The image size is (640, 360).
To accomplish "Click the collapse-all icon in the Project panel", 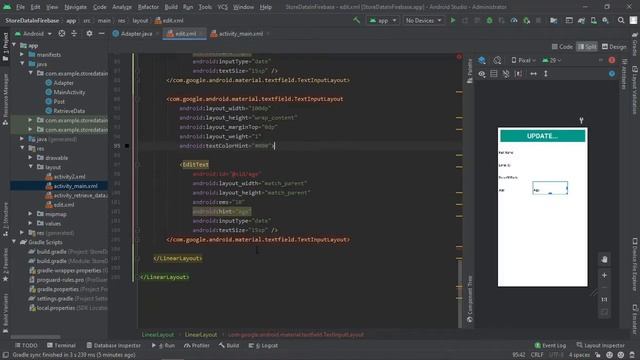I will click(74, 33).
